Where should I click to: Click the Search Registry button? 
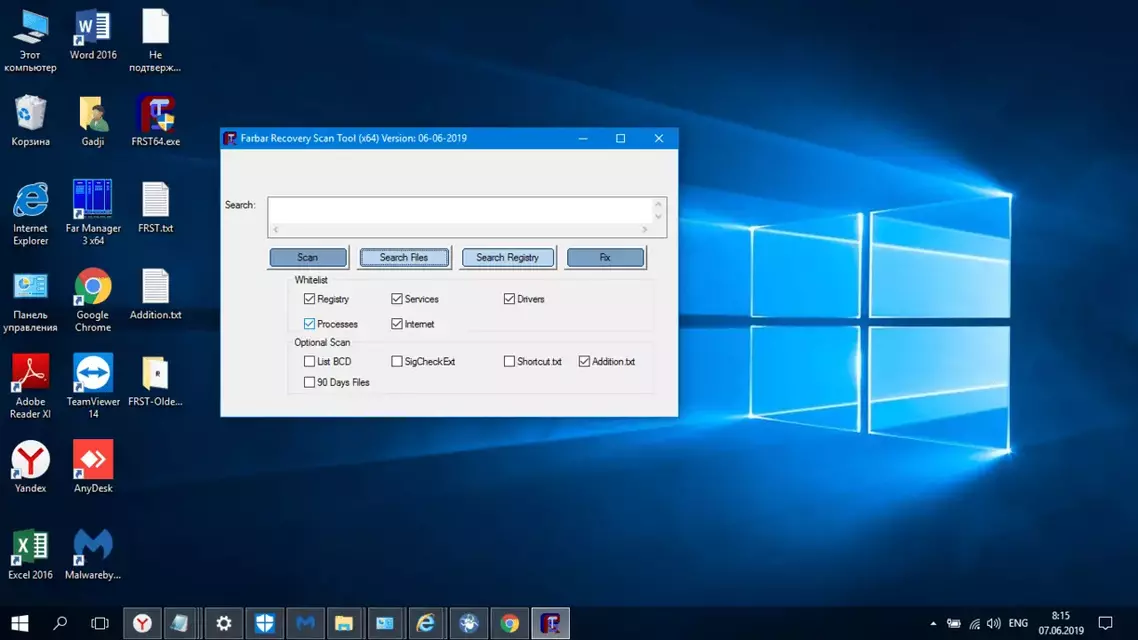coord(507,258)
